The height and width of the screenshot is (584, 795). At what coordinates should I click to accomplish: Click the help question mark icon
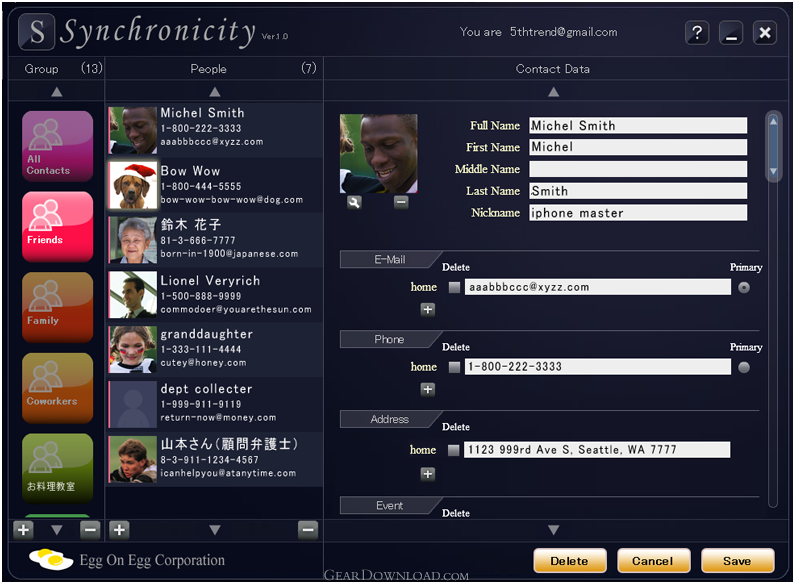697,33
